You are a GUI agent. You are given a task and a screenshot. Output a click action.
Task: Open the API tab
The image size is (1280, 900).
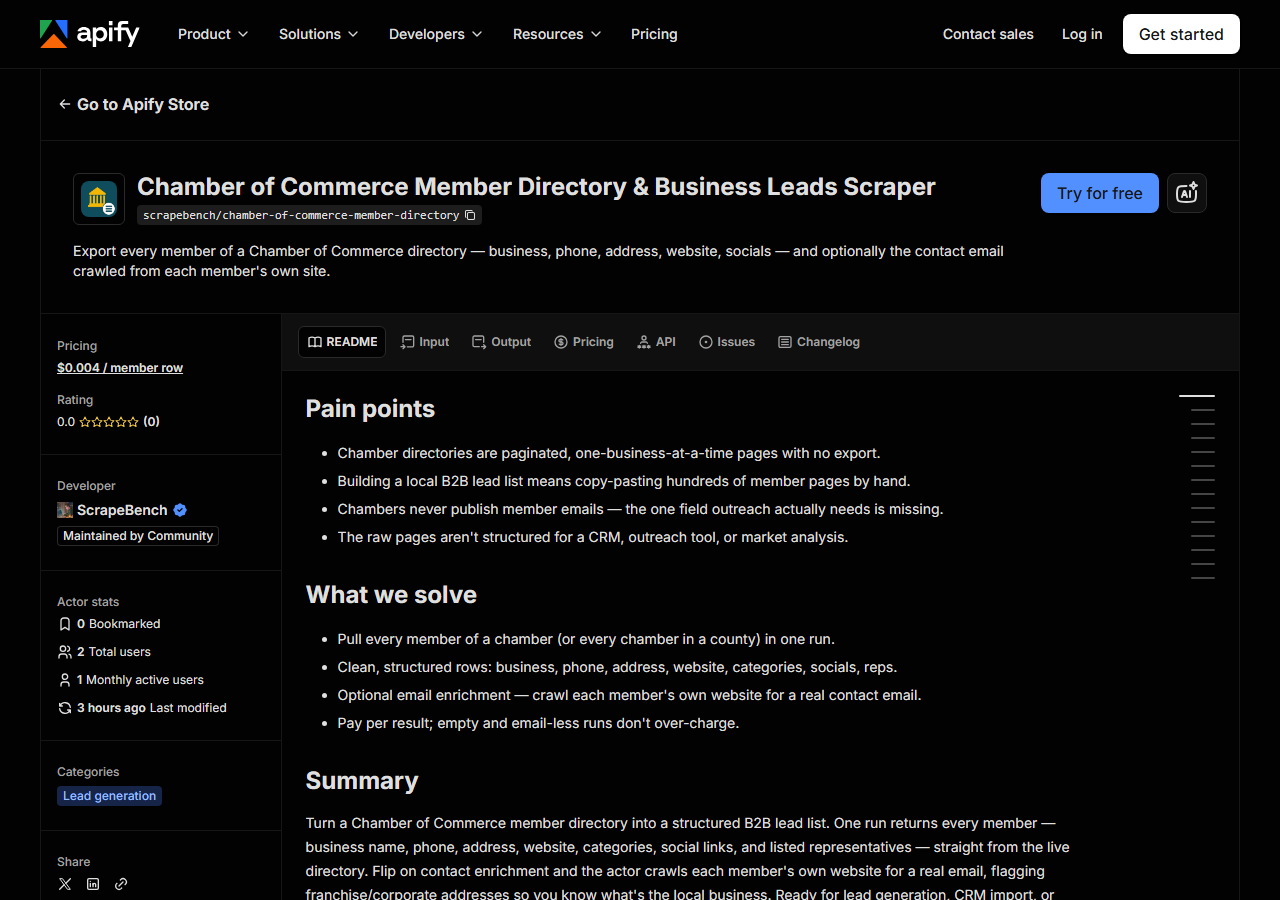656,342
